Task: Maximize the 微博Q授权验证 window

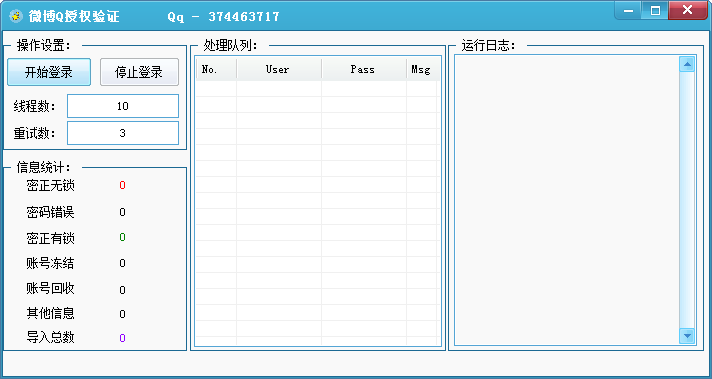Action: click(x=655, y=10)
